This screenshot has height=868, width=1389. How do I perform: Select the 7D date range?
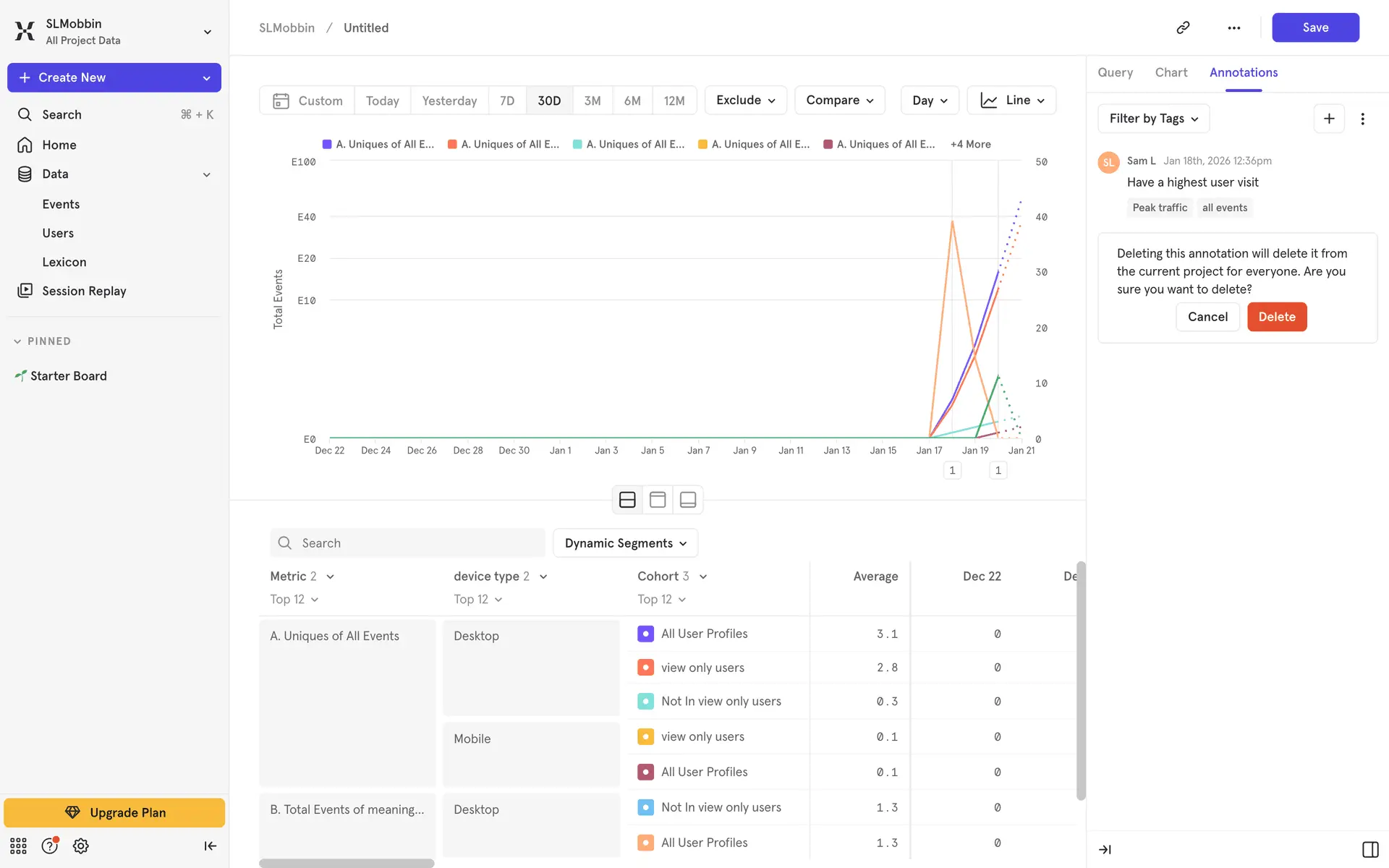(507, 101)
